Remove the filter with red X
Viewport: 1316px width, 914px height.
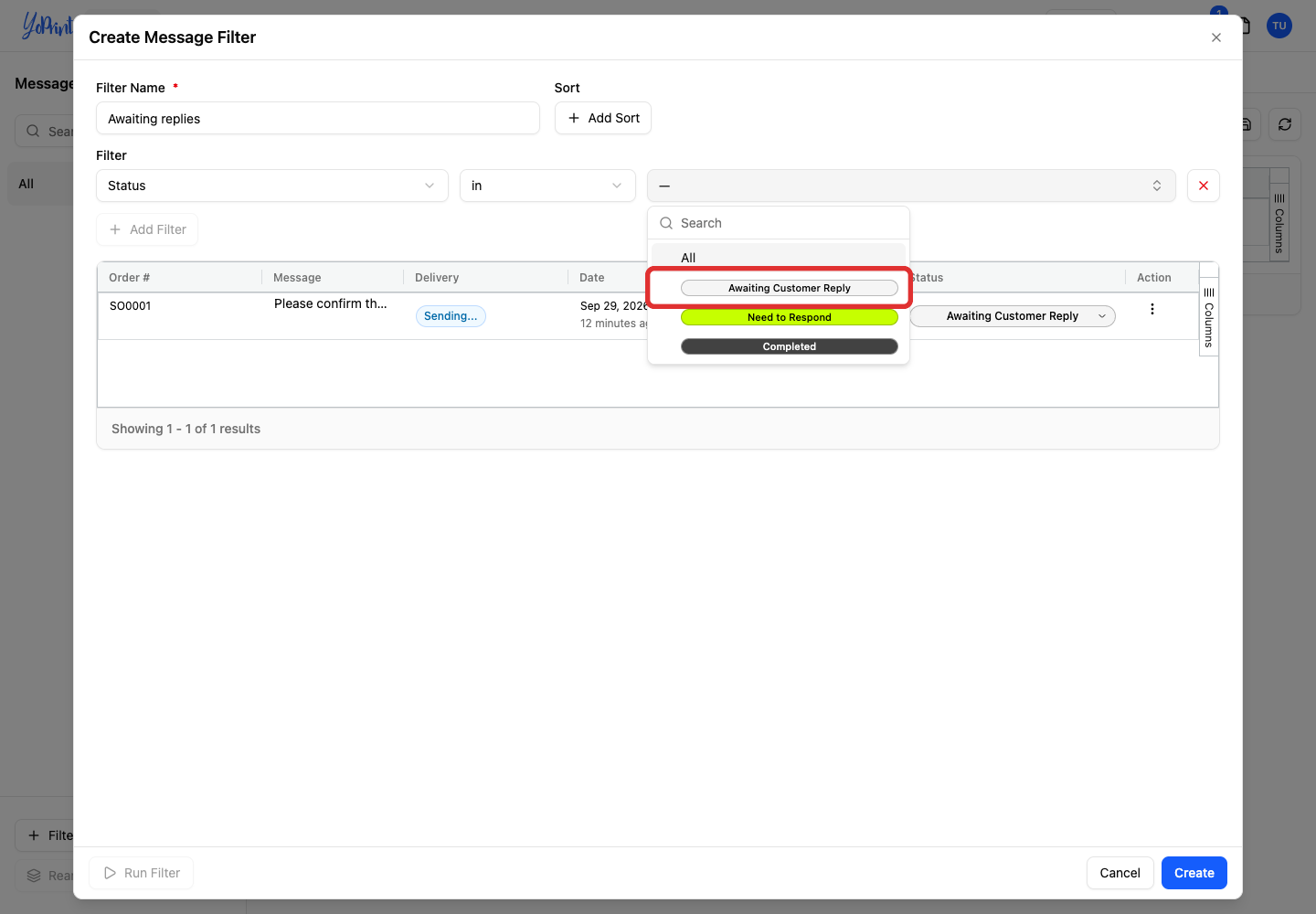click(x=1203, y=186)
